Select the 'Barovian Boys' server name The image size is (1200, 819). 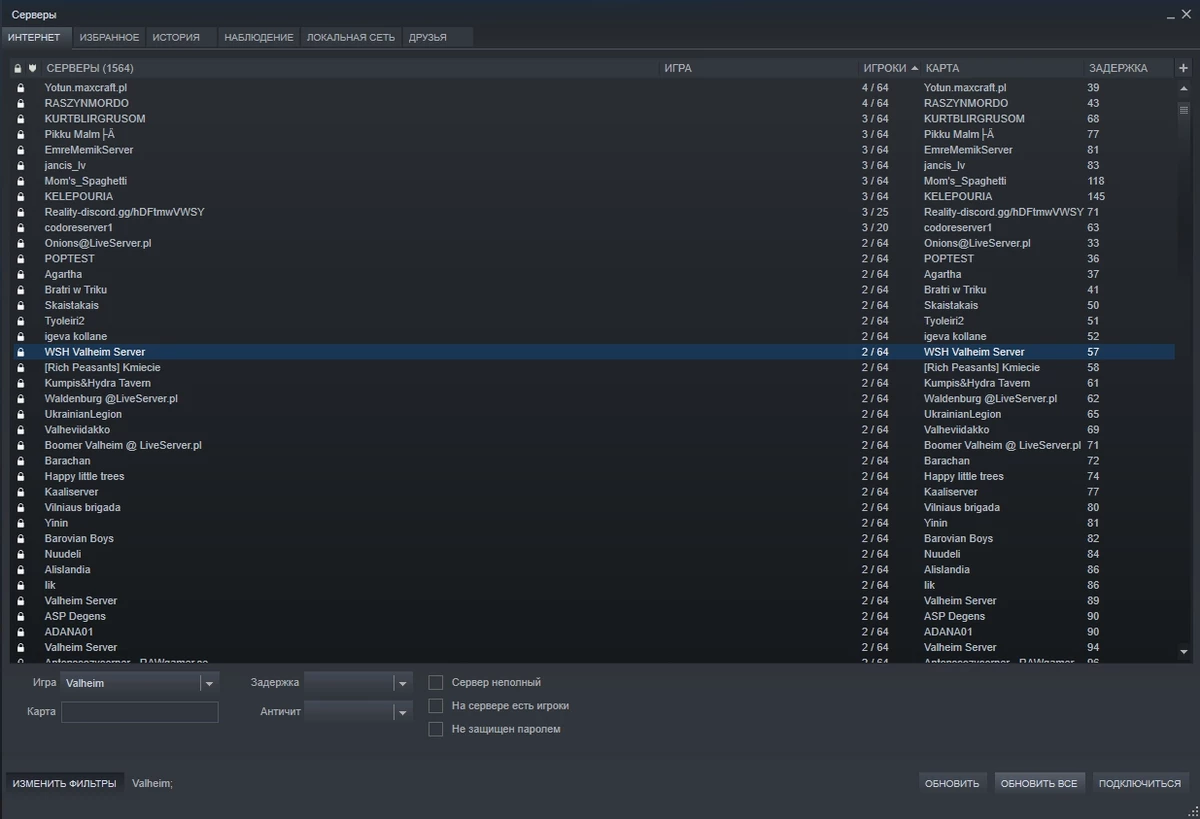tap(79, 539)
